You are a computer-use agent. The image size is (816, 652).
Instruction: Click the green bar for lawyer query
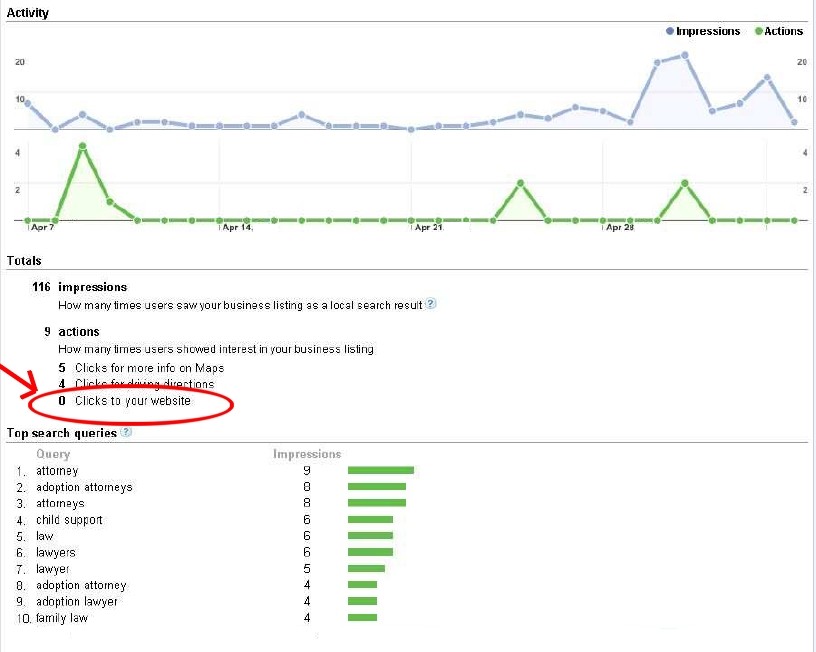[366, 569]
